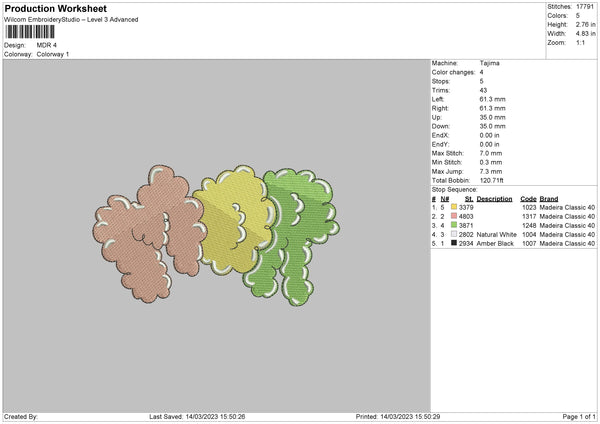600x424 pixels.
Task: Click the Code column header
Action: pyautogui.click(x=528, y=199)
